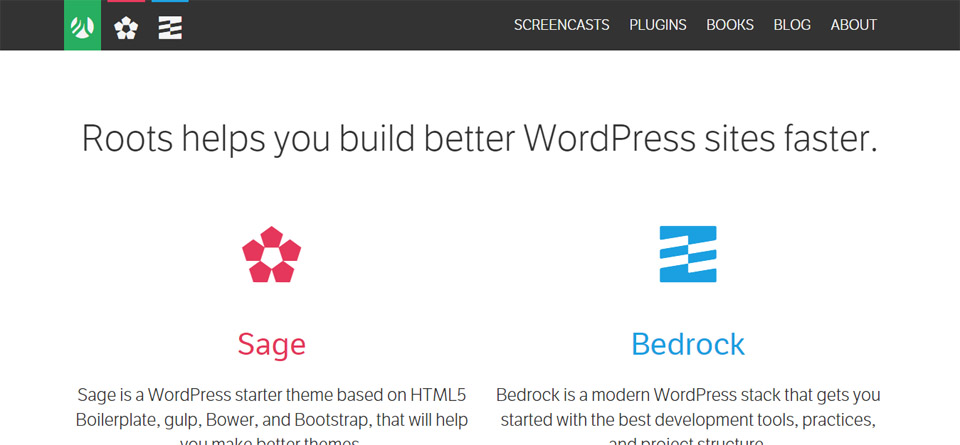Click the text "Sage is a WordPress starter theme based on HTML5"

click(x=272, y=395)
